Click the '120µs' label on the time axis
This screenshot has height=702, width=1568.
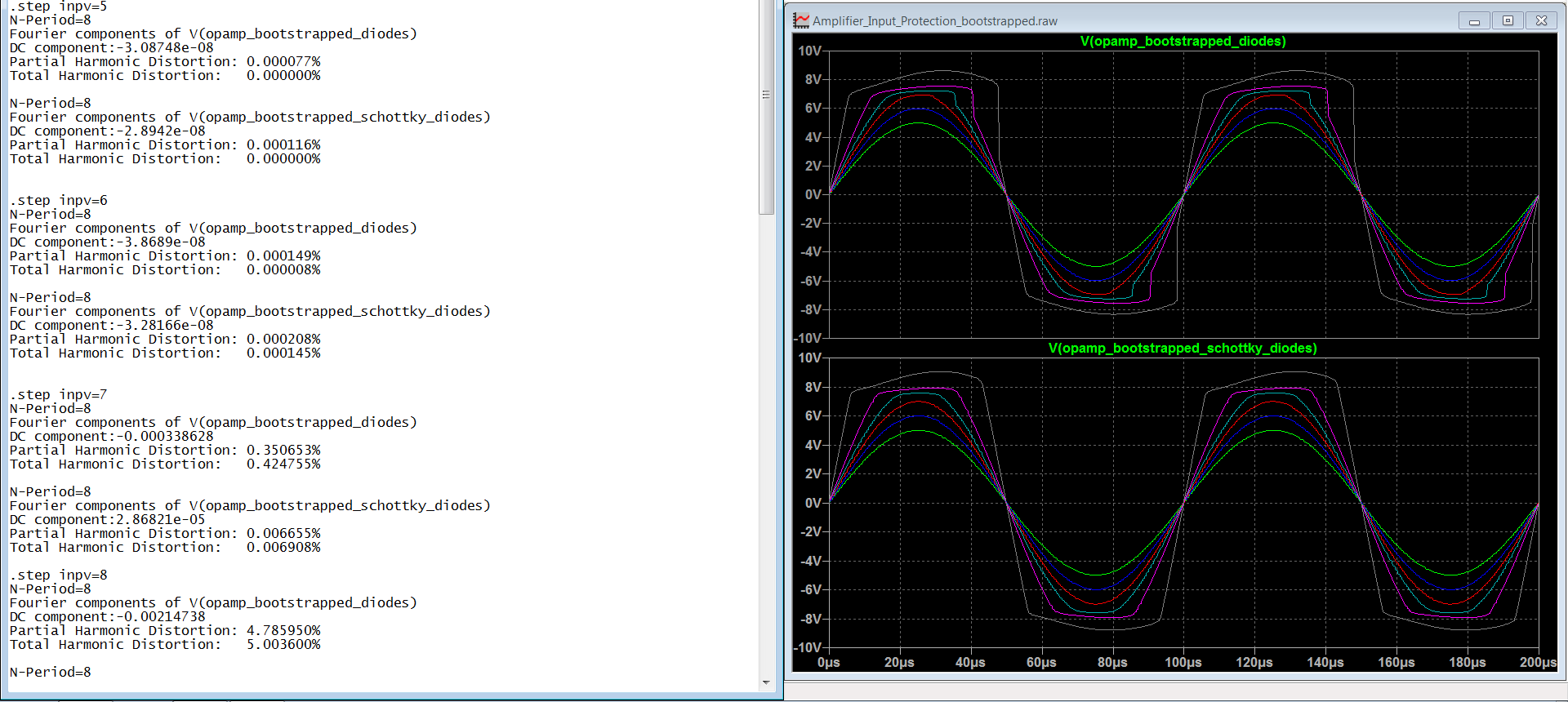point(1254,662)
